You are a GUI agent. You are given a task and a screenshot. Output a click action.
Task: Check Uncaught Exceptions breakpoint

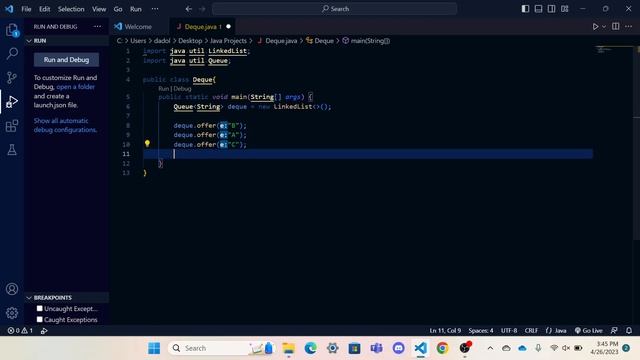pos(40,309)
